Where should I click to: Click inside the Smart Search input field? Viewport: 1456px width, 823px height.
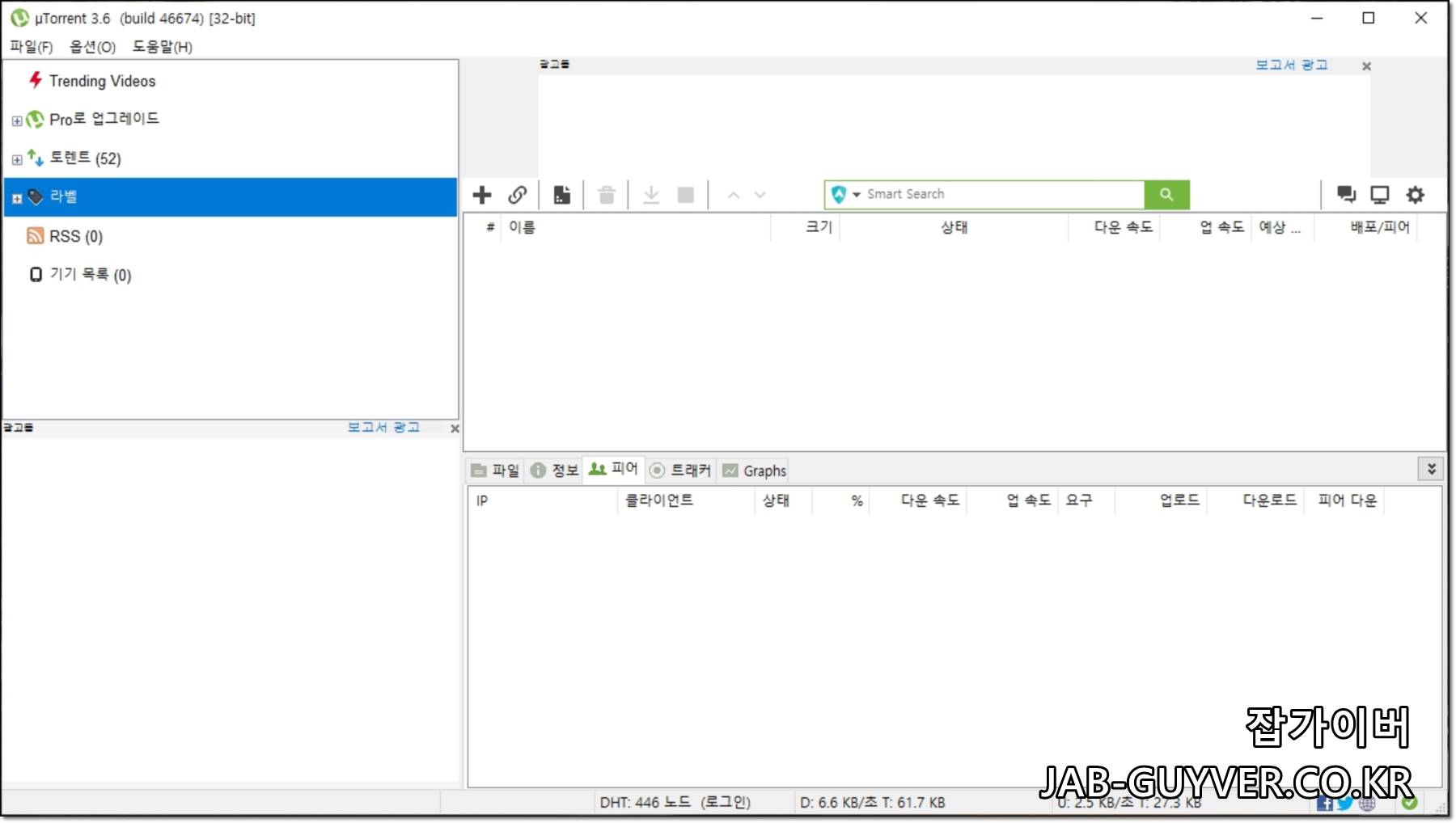[x=1003, y=194]
